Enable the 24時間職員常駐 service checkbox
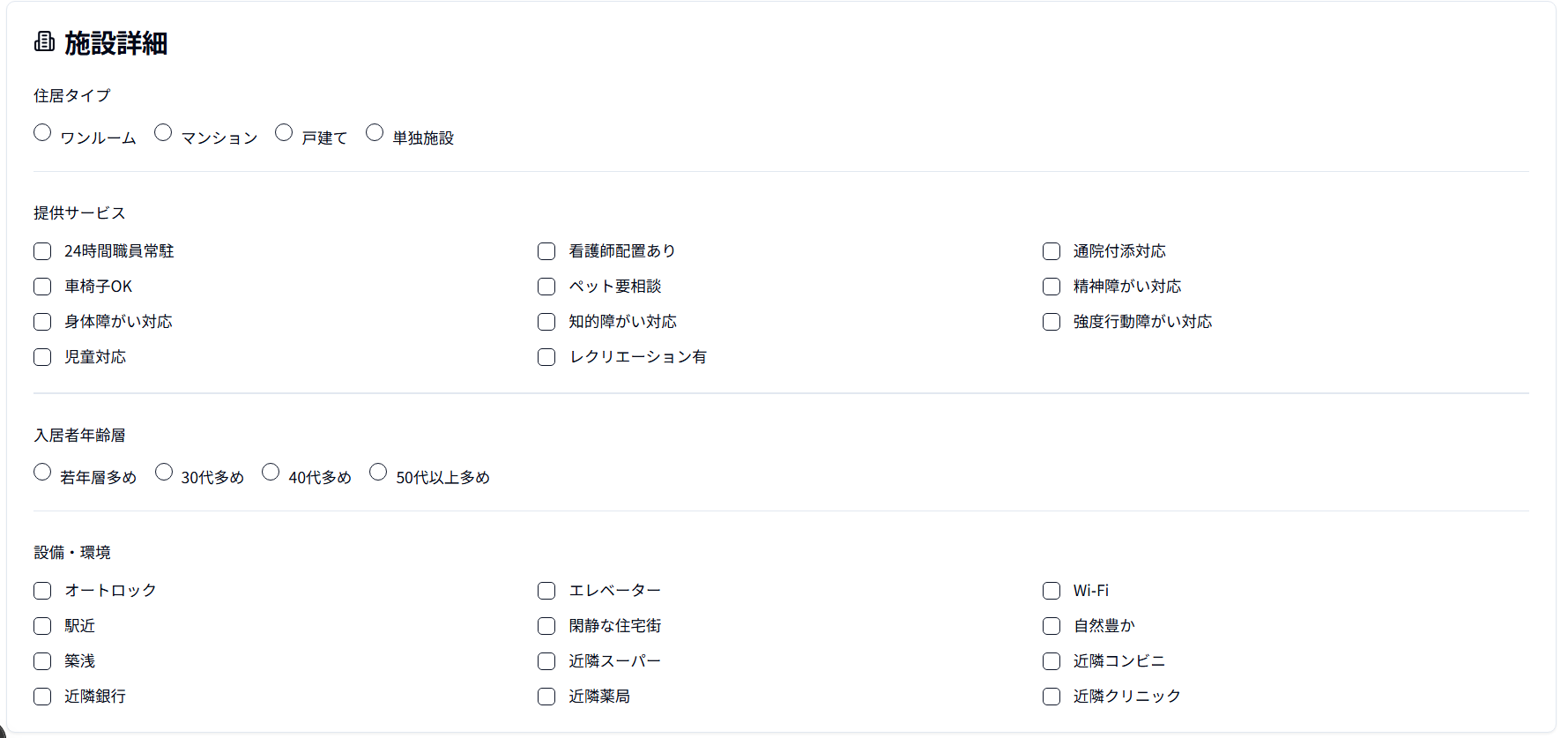 [x=41, y=250]
